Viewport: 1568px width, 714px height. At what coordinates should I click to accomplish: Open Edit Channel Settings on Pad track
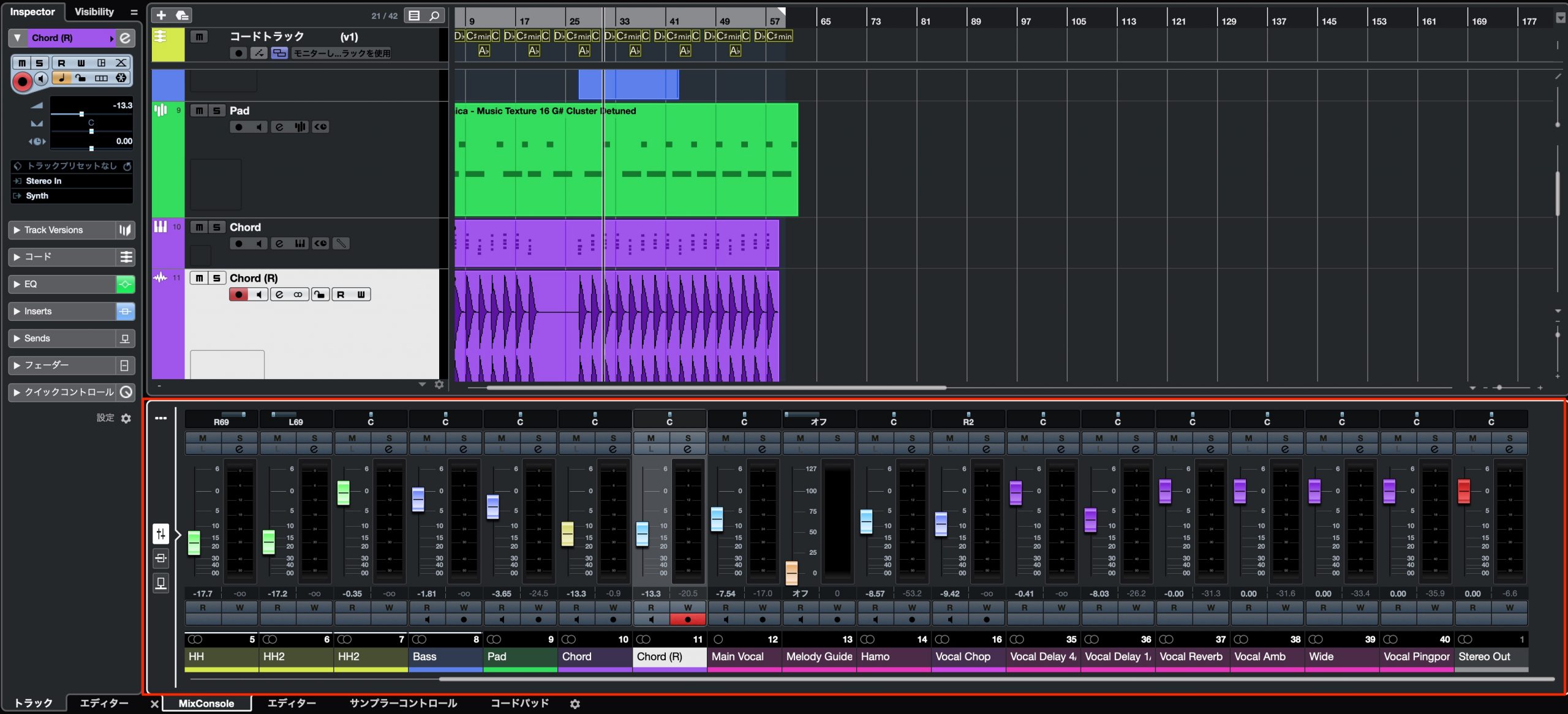(279, 127)
